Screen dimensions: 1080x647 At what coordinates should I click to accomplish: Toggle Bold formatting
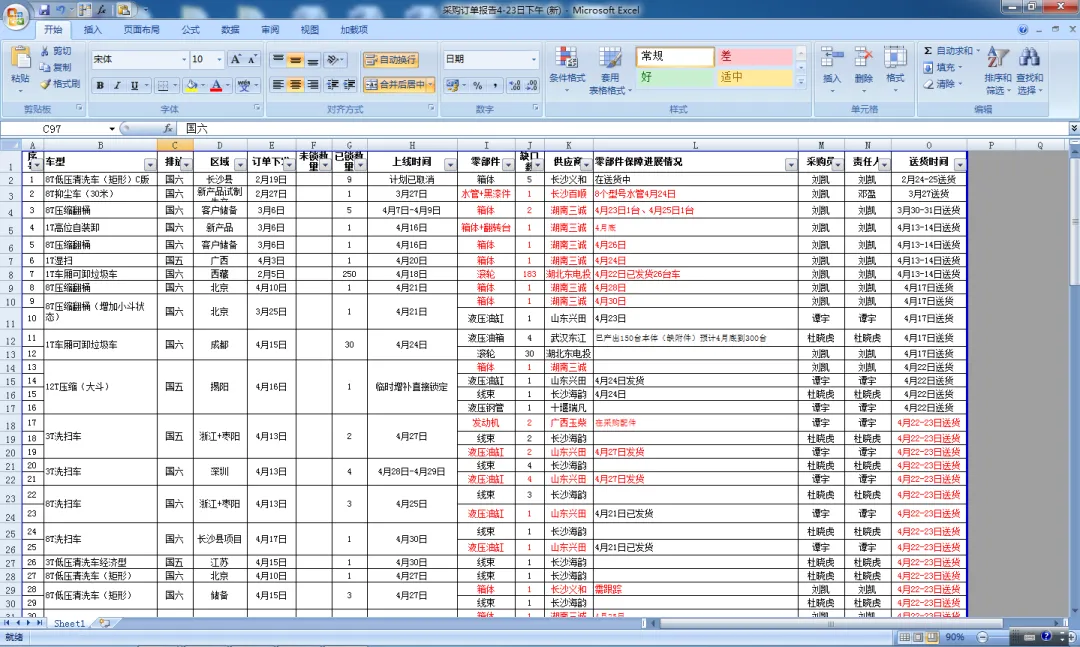point(100,85)
